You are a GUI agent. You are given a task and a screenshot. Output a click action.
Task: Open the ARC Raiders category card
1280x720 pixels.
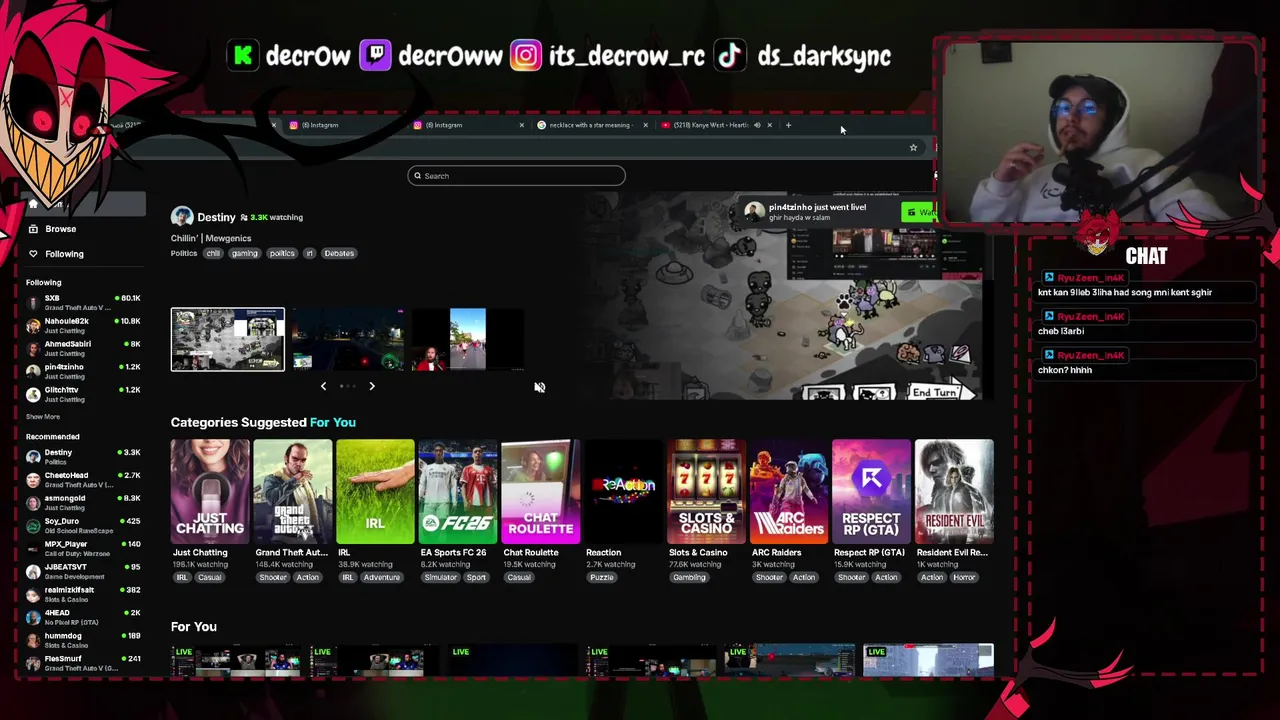[x=789, y=492]
